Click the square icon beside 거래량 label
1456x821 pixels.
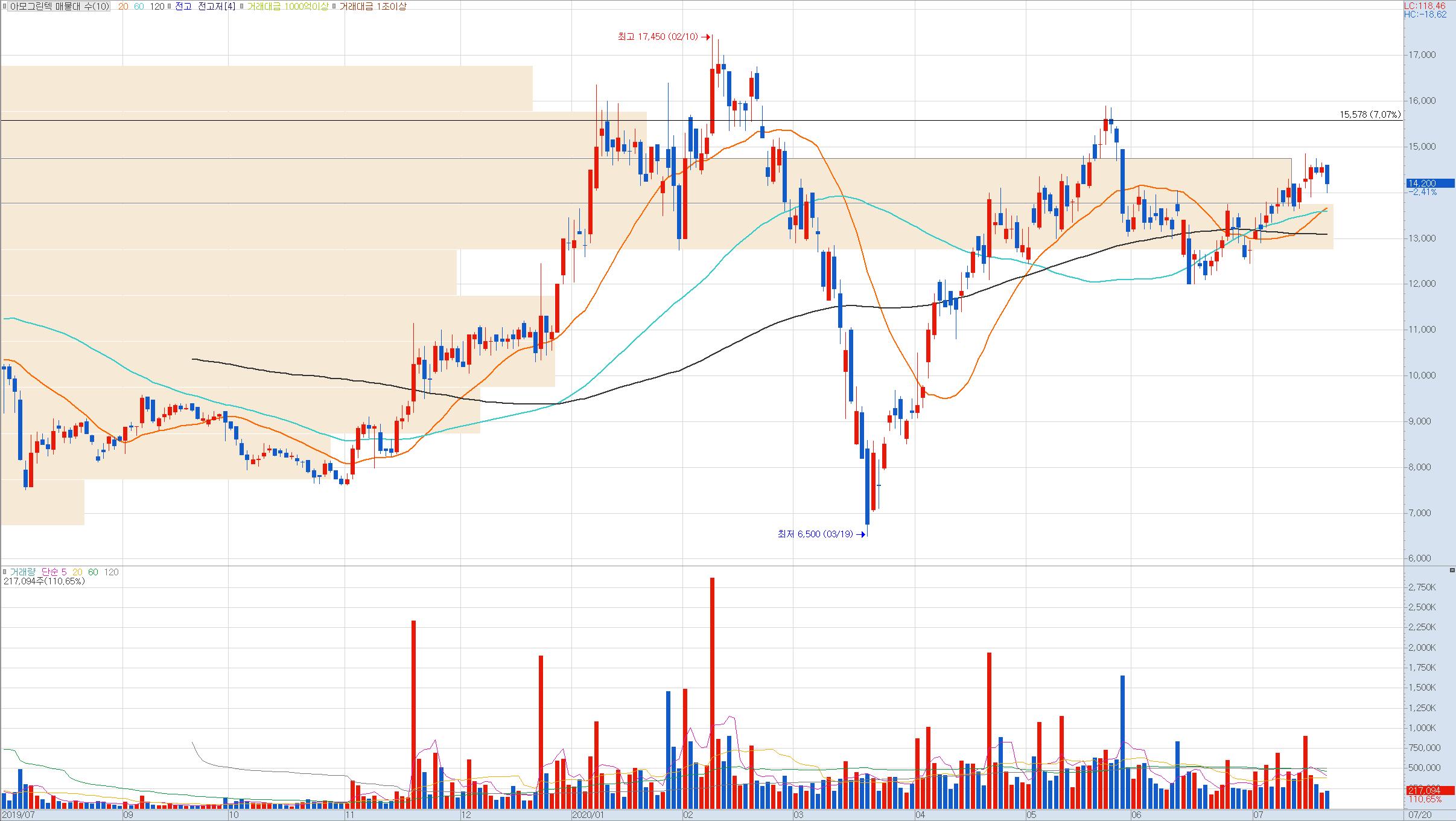point(5,572)
